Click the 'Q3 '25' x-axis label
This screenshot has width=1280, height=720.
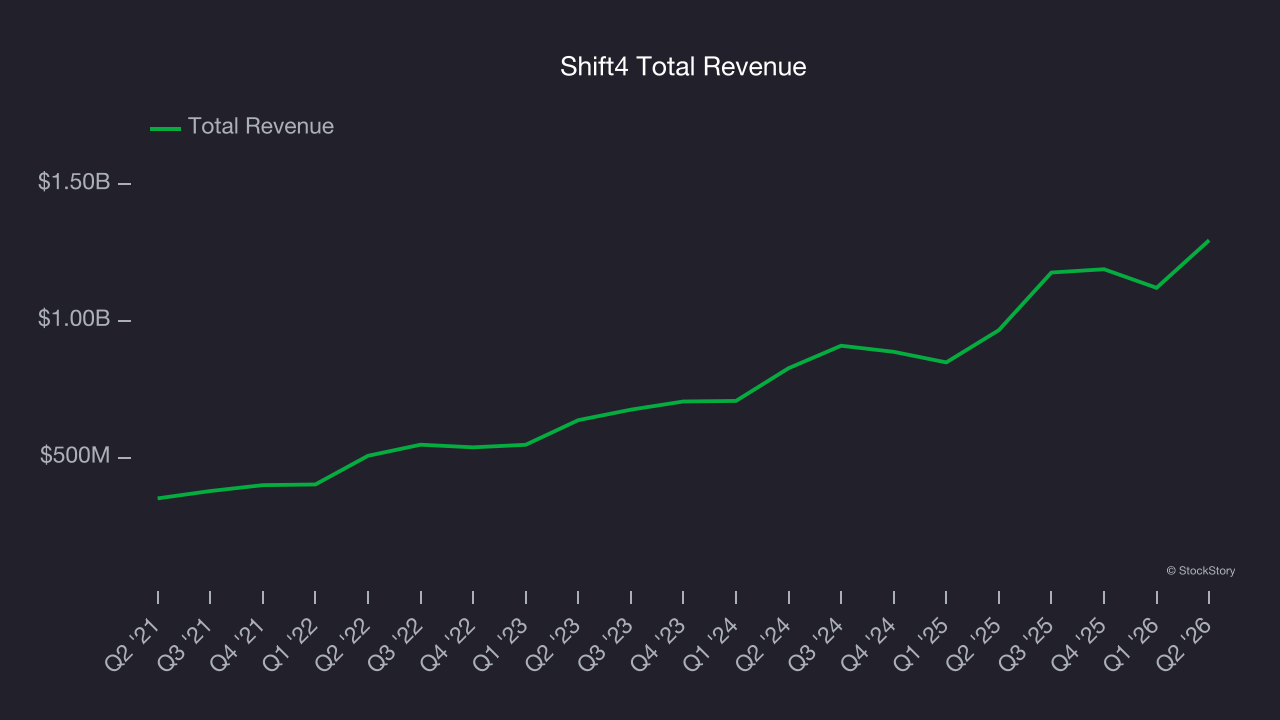pos(1027,643)
